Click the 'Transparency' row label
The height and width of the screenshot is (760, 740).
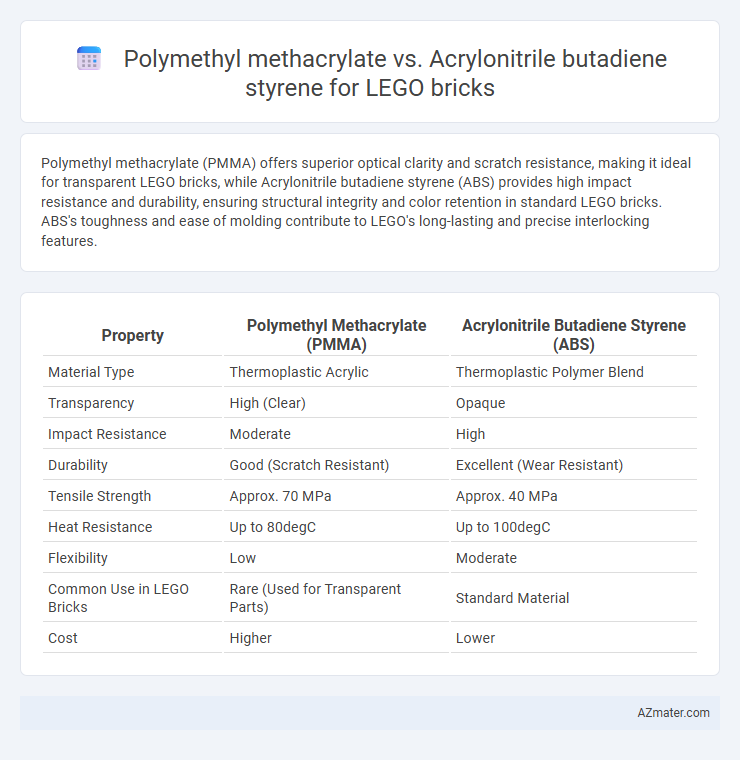click(x=91, y=403)
